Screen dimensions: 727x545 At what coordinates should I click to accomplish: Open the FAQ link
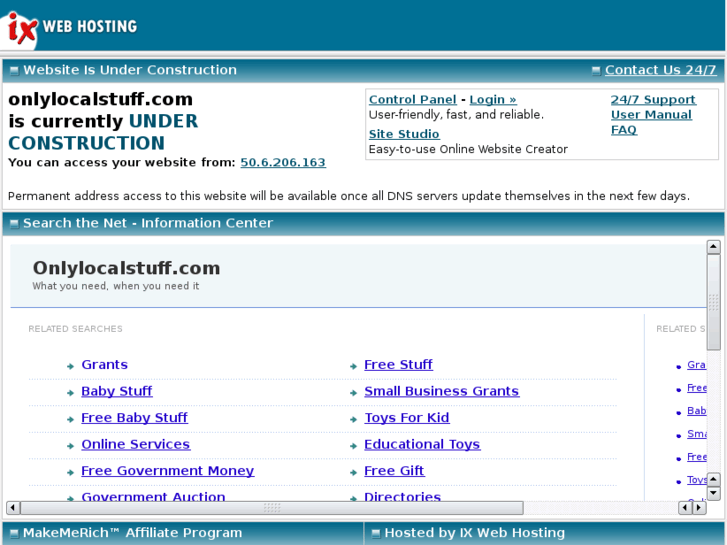point(624,130)
